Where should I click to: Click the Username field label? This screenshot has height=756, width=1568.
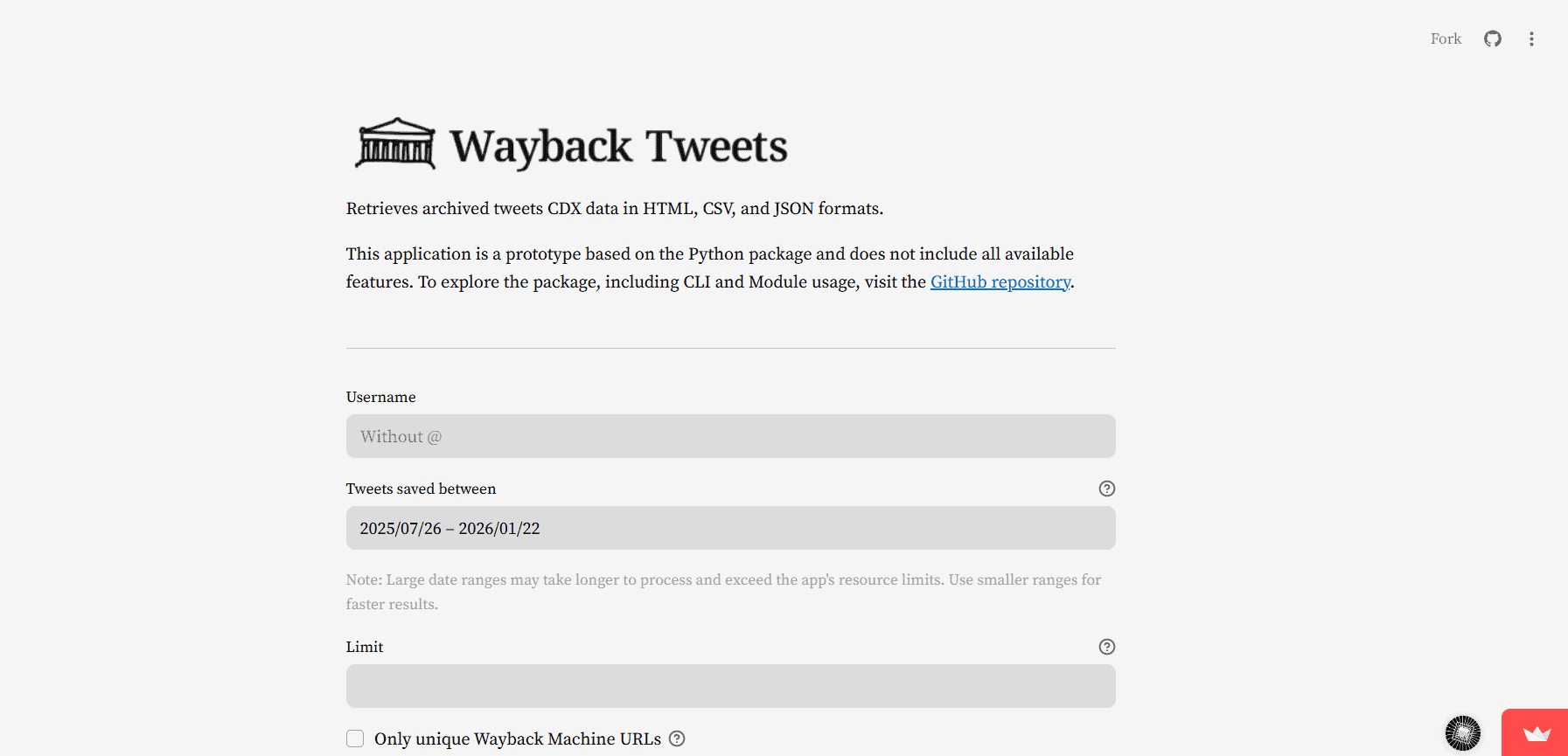(380, 397)
